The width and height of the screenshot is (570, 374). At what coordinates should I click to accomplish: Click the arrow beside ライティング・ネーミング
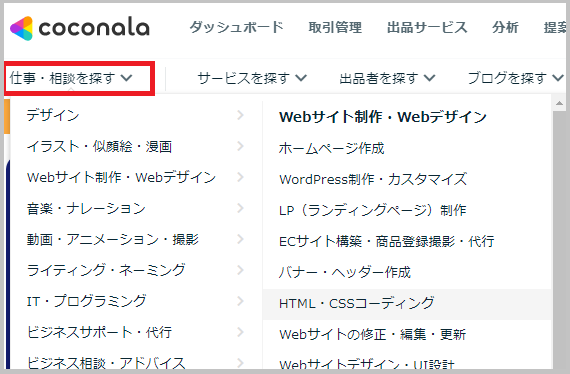[x=240, y=270]
